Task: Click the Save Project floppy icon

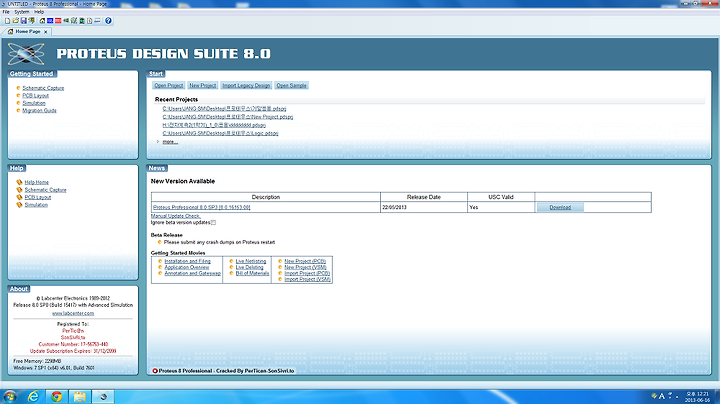Action: 24,21
